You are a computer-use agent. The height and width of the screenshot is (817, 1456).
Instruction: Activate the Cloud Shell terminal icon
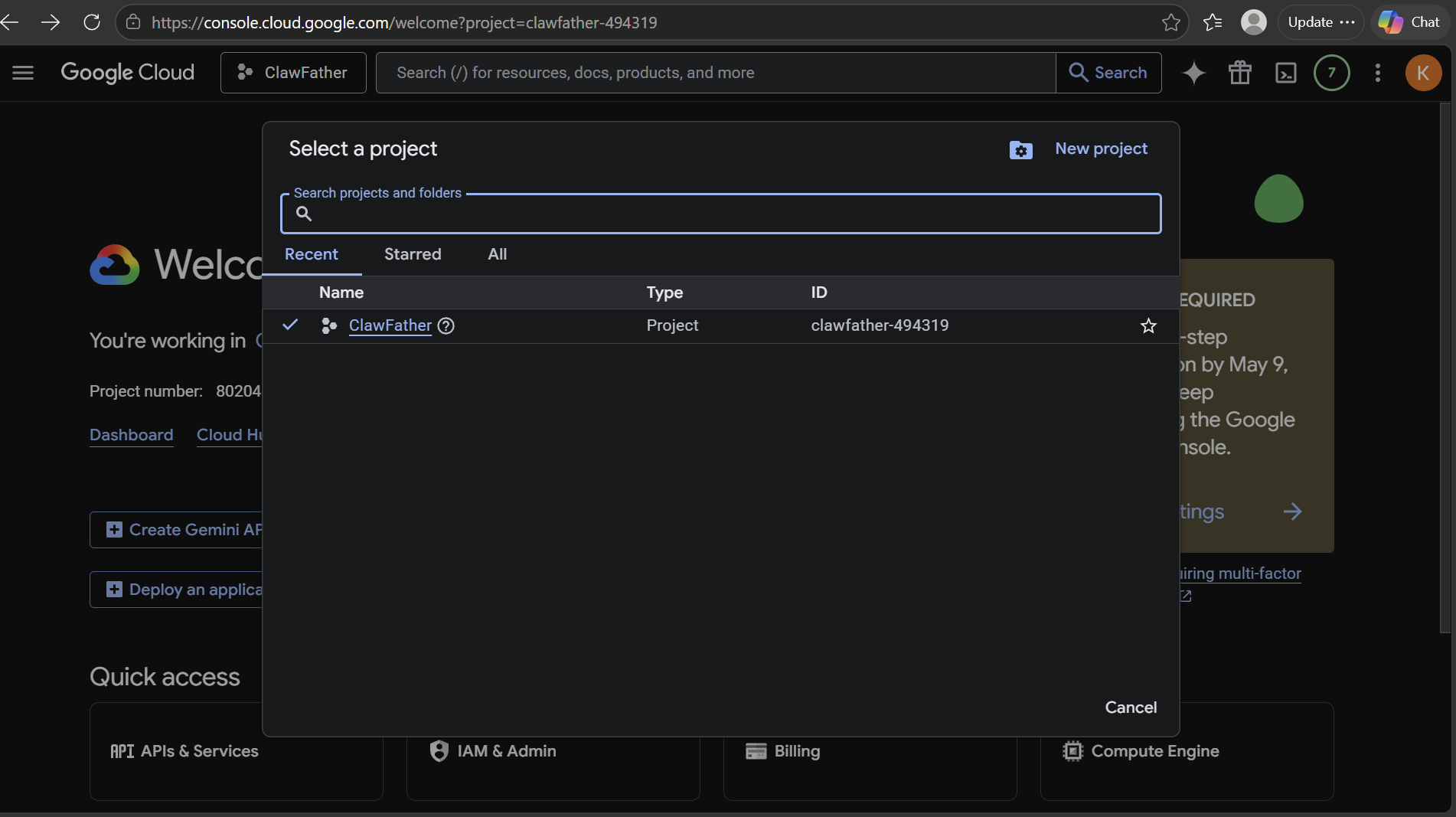(1286, 73)
